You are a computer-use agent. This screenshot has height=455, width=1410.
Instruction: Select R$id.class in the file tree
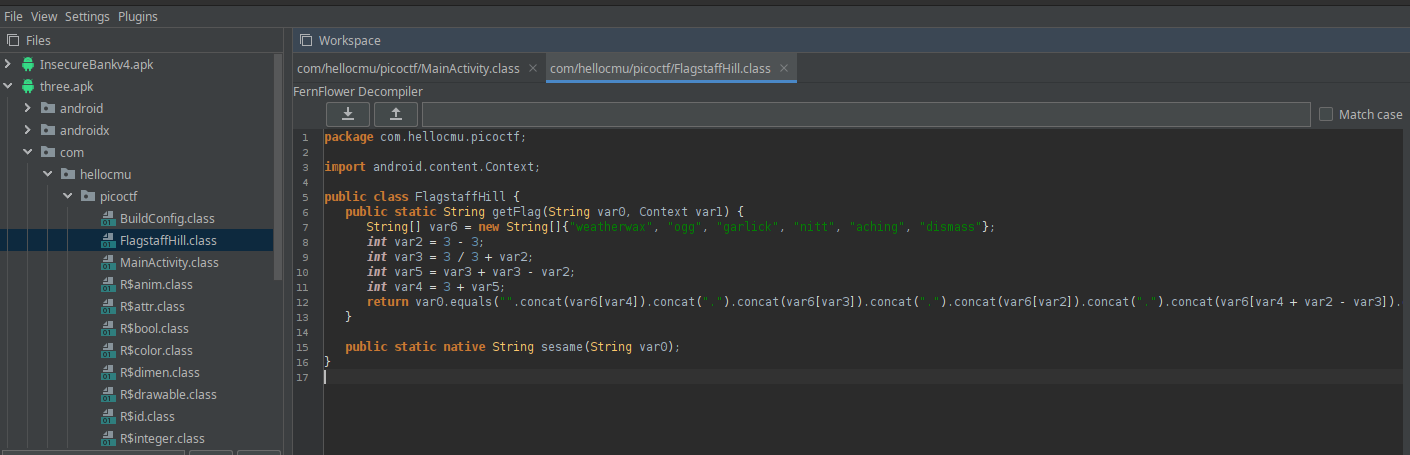(x=147, y=416)
